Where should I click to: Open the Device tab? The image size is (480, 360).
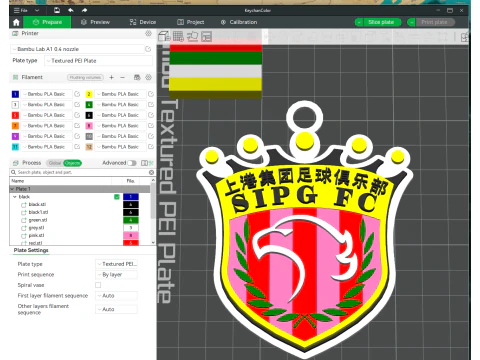pos(143,22)
